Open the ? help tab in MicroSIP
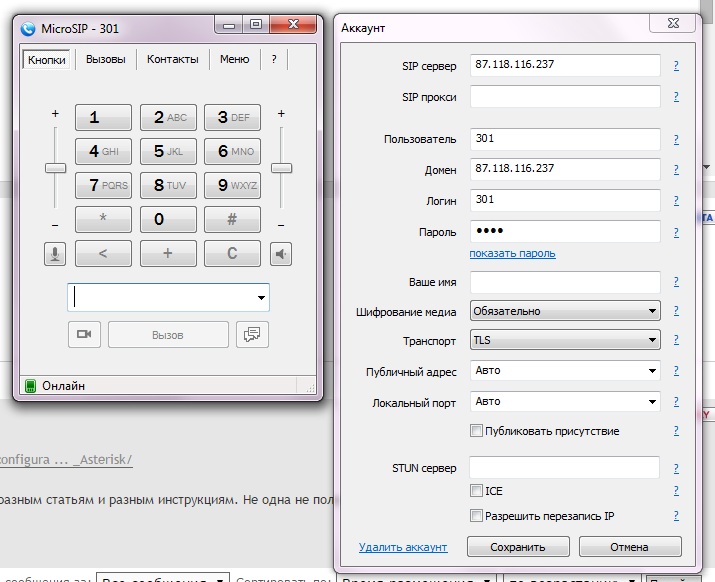 pyautogui.click(x=274, y=59)
